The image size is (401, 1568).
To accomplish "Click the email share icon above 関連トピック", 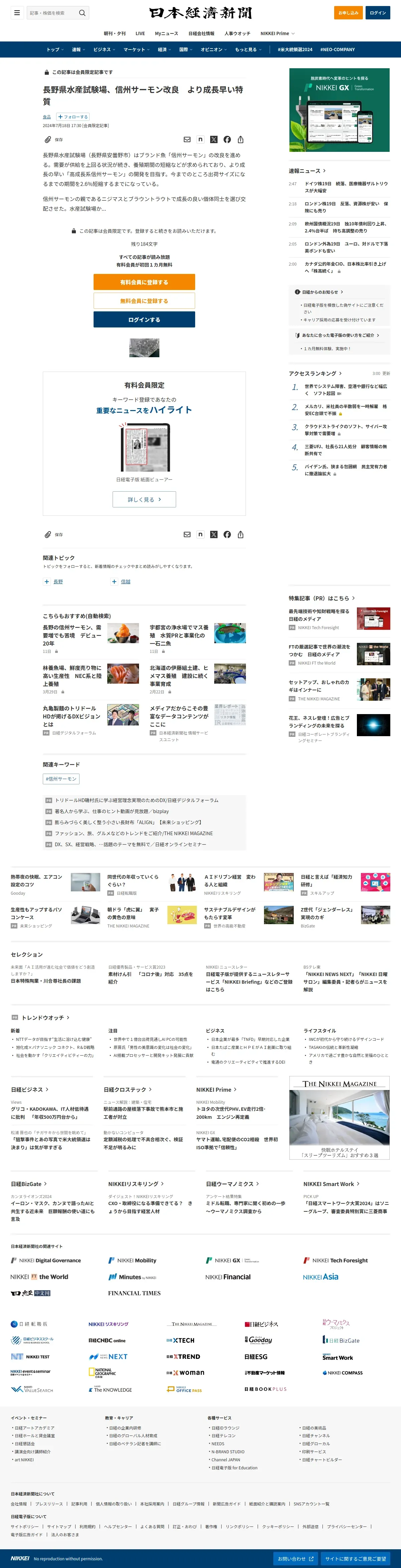I will [187, 534].
